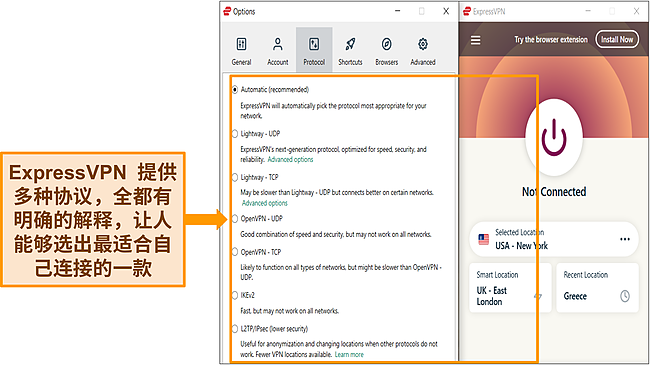Screen dimensions: 650x365
Task: Select Automatic (recommended) protocol radio button
Action: tap(235, 90)
